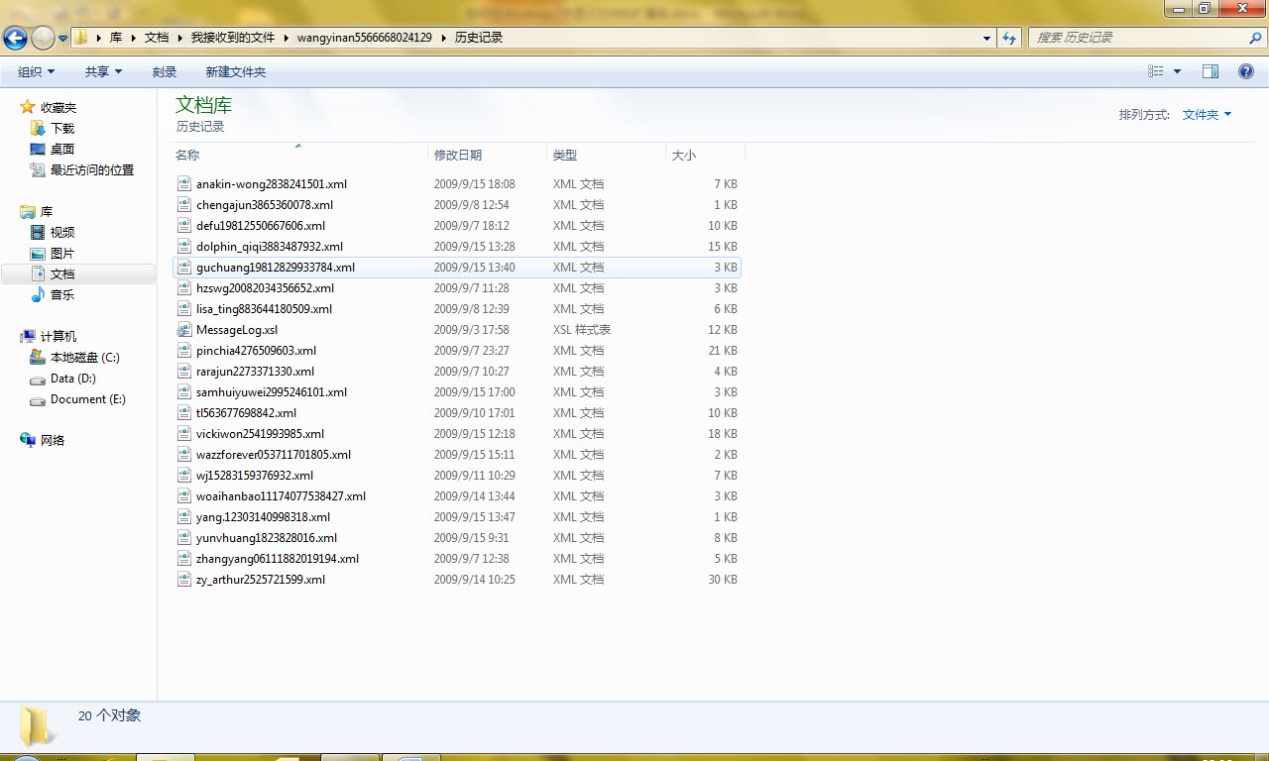Select zy_arthur2525721599.xml file
The image size is (1269, 761).
coord(260,580)
